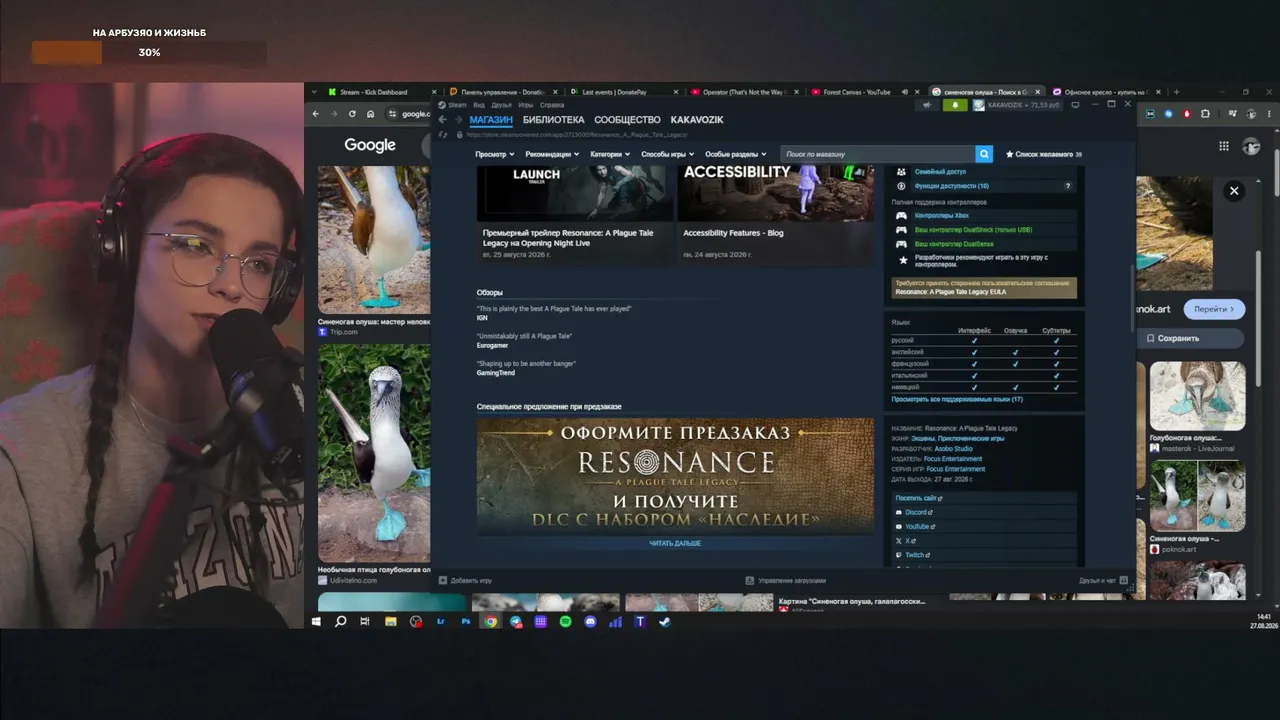
Task: Open the Вид menu in Steam
Action: point(479,105)
